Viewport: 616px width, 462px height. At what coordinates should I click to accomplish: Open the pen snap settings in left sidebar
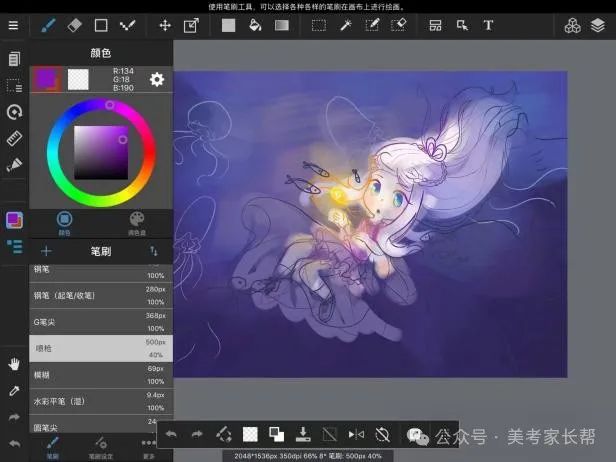14,165
